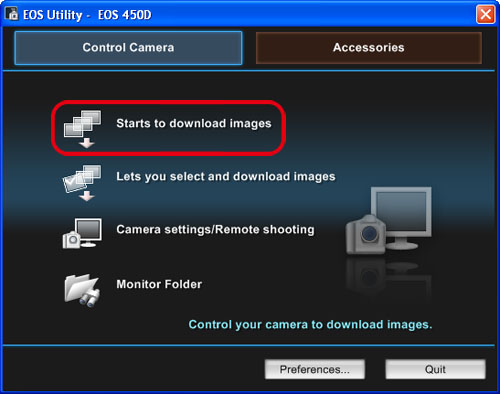Click the down arrow under the checkmarked images
This screenshot has width=500, height=394.
pyautogui.click(x=87, y=196)
